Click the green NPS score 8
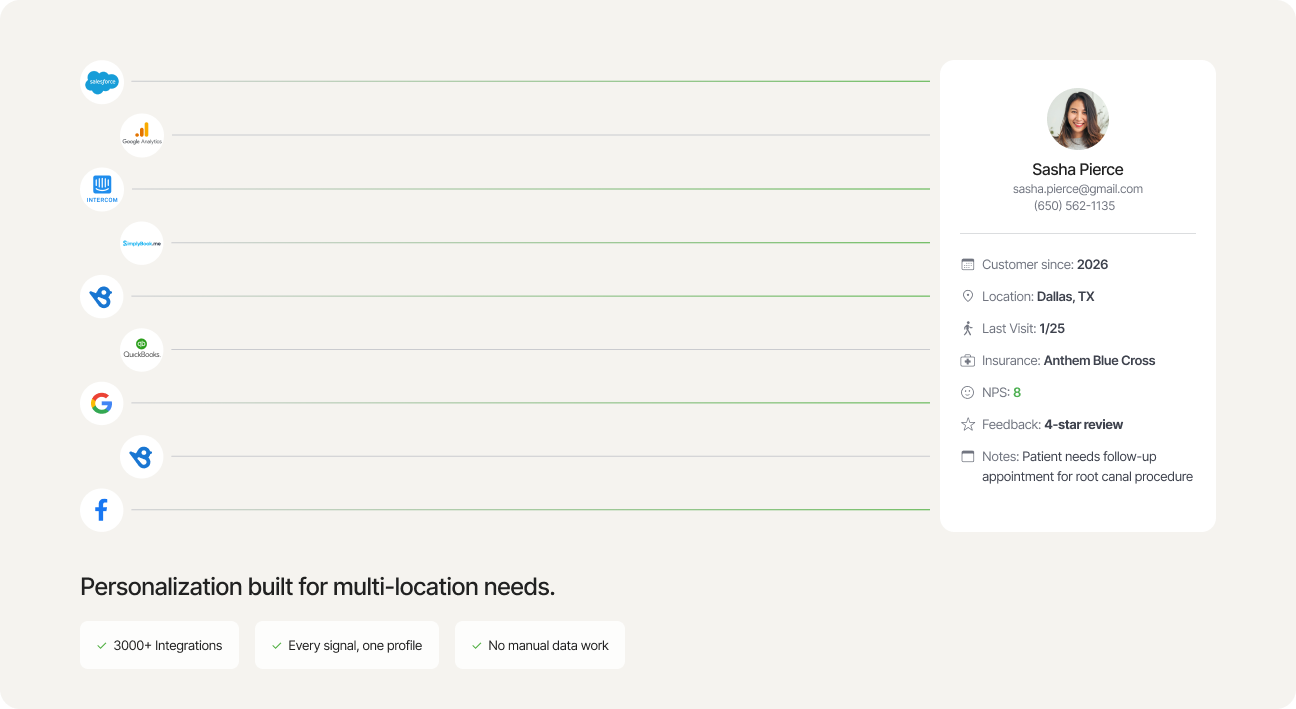This screenshot has width=1296, height=709. [1017, 392]
